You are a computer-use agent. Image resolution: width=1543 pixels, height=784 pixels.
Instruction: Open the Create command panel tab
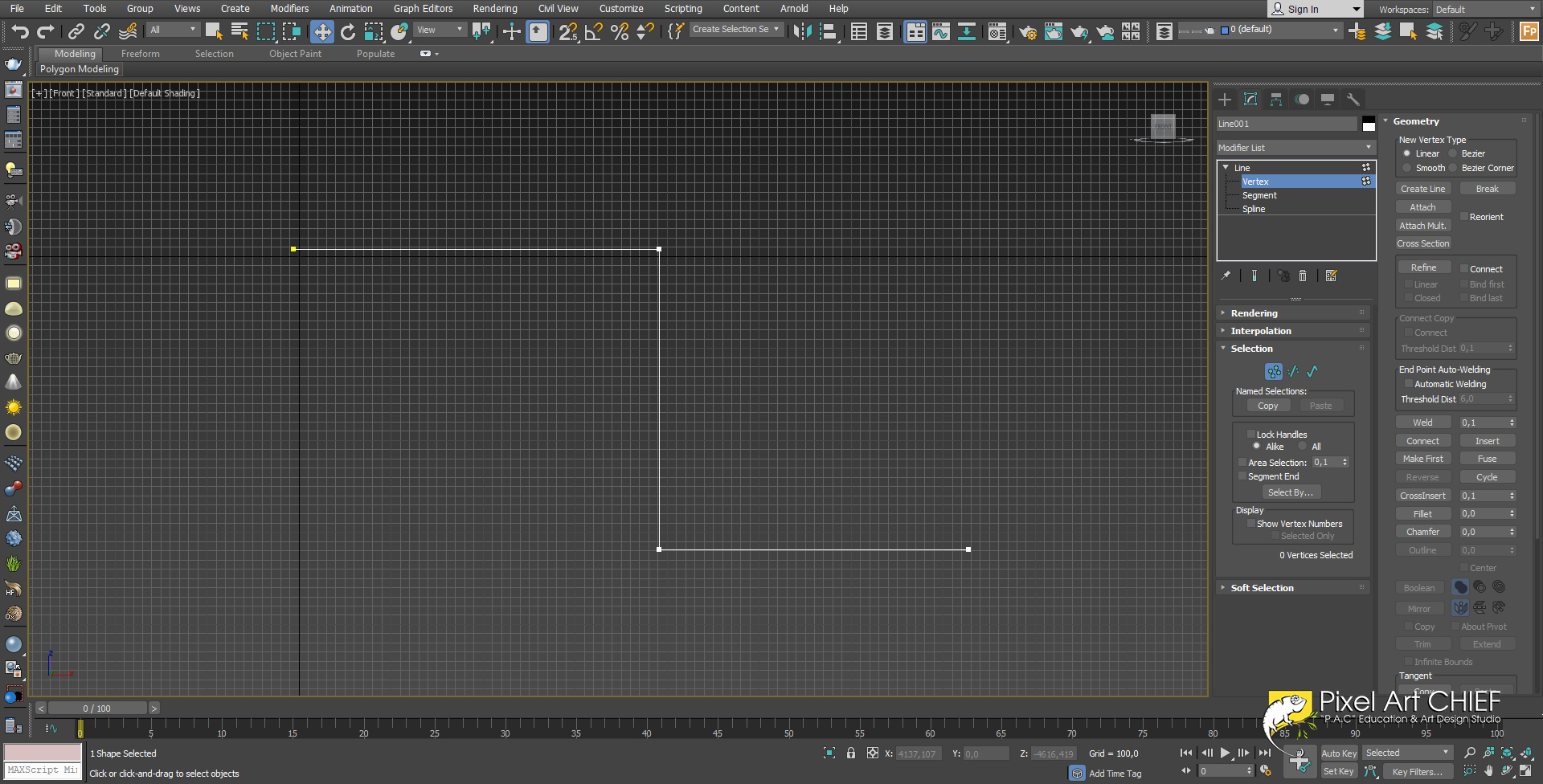pyautogui.click(x=1225, y=100)
